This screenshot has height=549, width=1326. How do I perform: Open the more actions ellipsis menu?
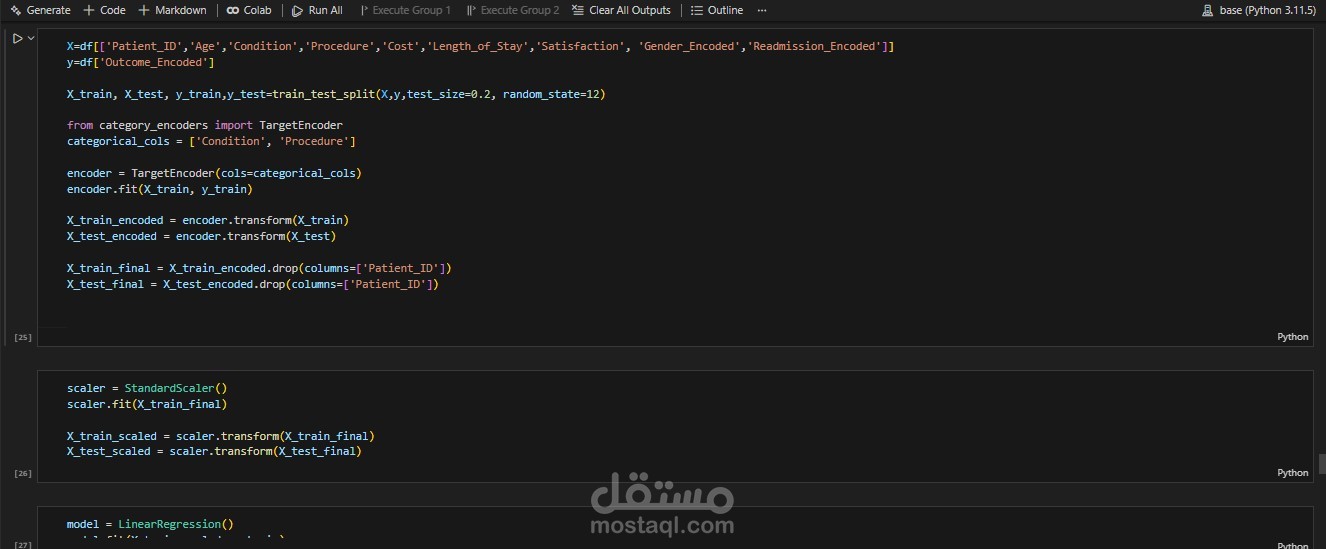pyautogui.click(x=762, y=10)
